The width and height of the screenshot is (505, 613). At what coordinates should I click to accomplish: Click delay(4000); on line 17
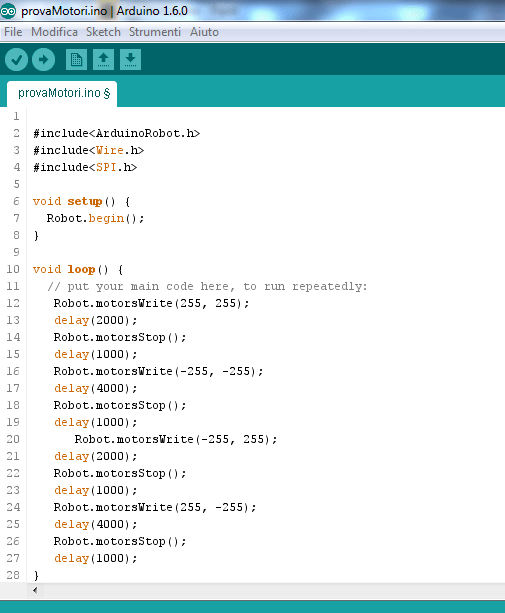tap(95, 388)
